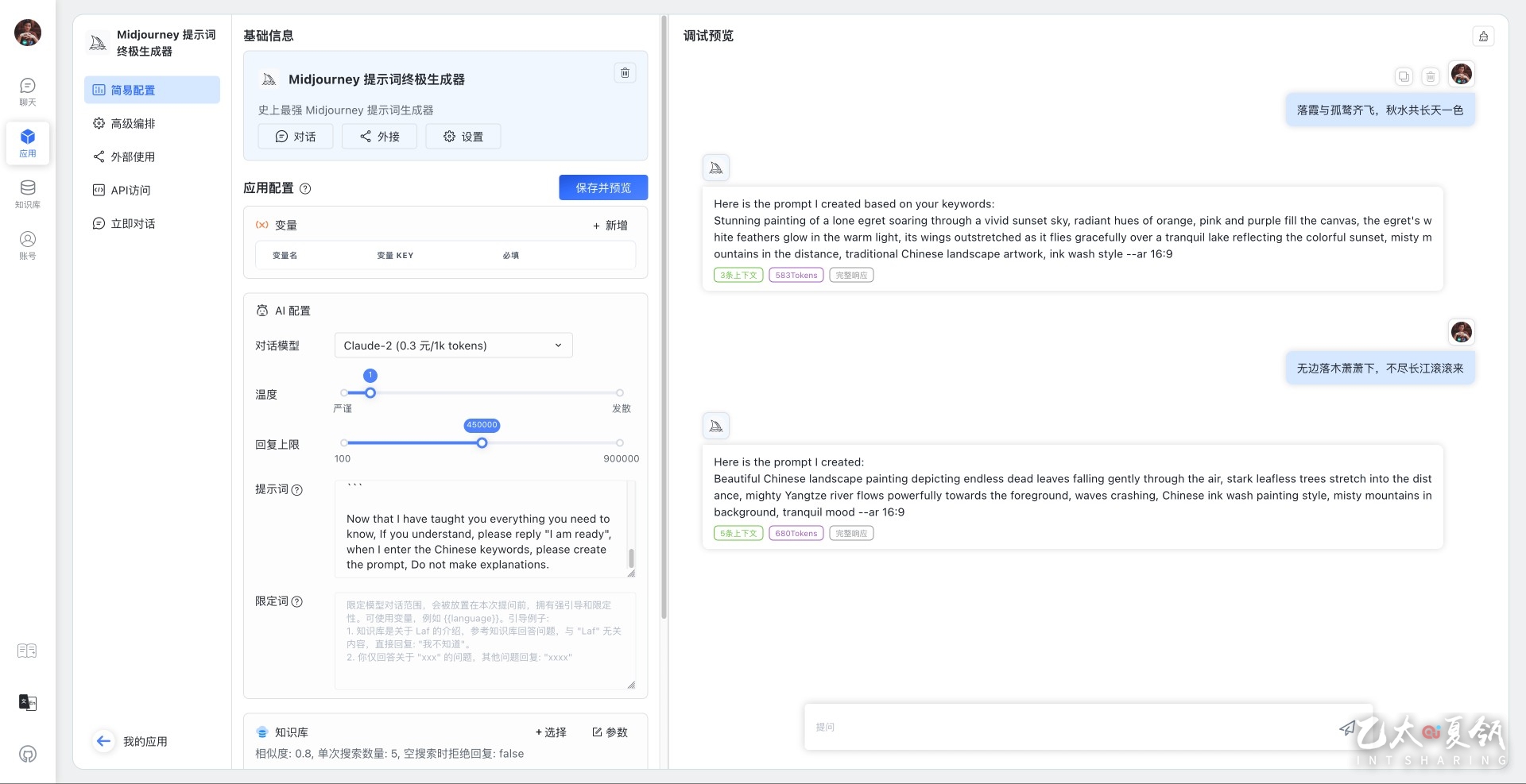Viewport: 1526px width, 784px height.
Task: Click the 温度 slider handle
Action: click(370, 393)
